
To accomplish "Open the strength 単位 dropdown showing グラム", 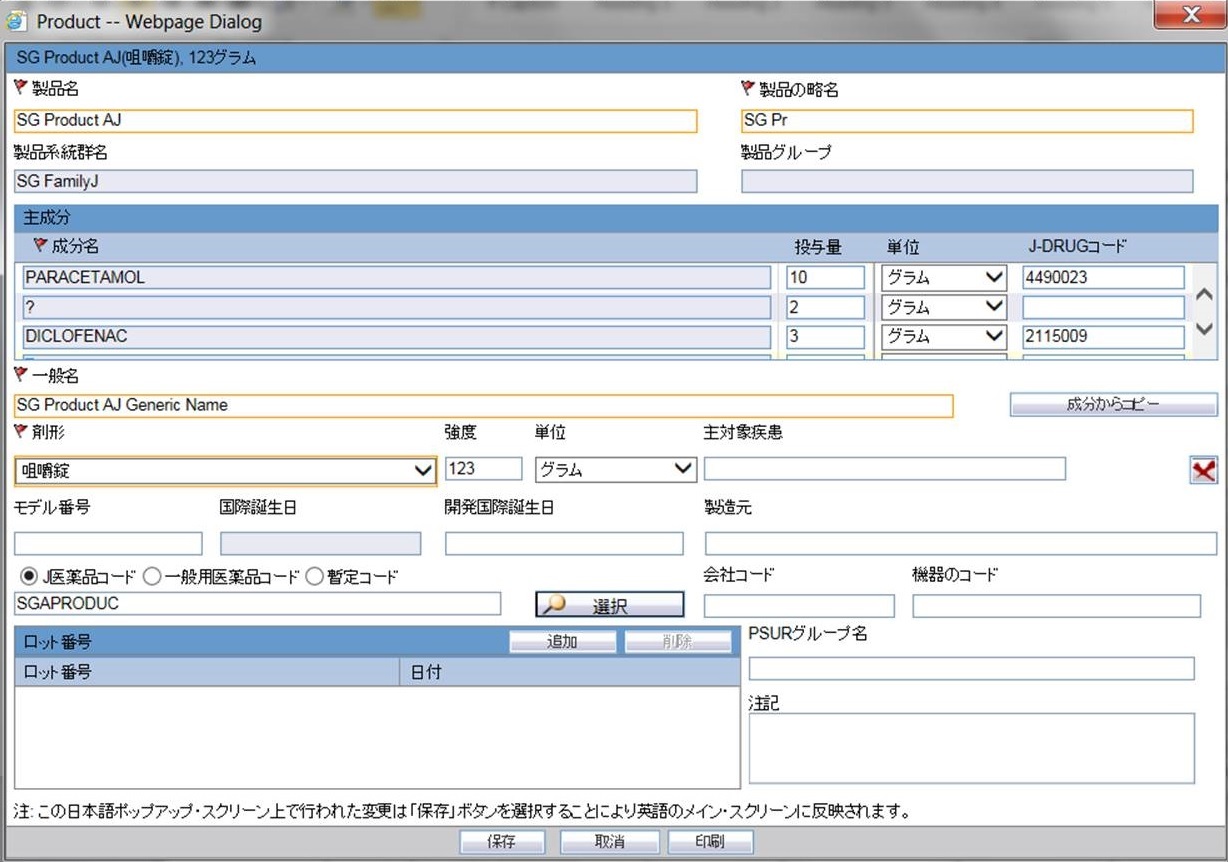I will click(x=615, y=469).
